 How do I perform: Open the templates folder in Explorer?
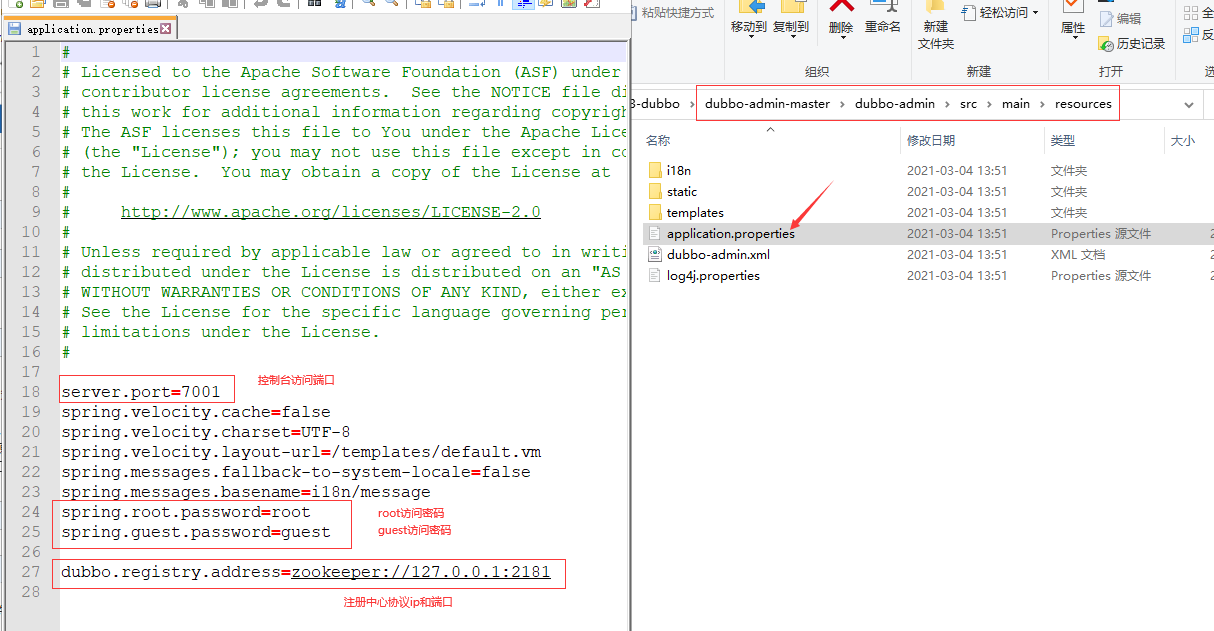[x=695, y=212]
